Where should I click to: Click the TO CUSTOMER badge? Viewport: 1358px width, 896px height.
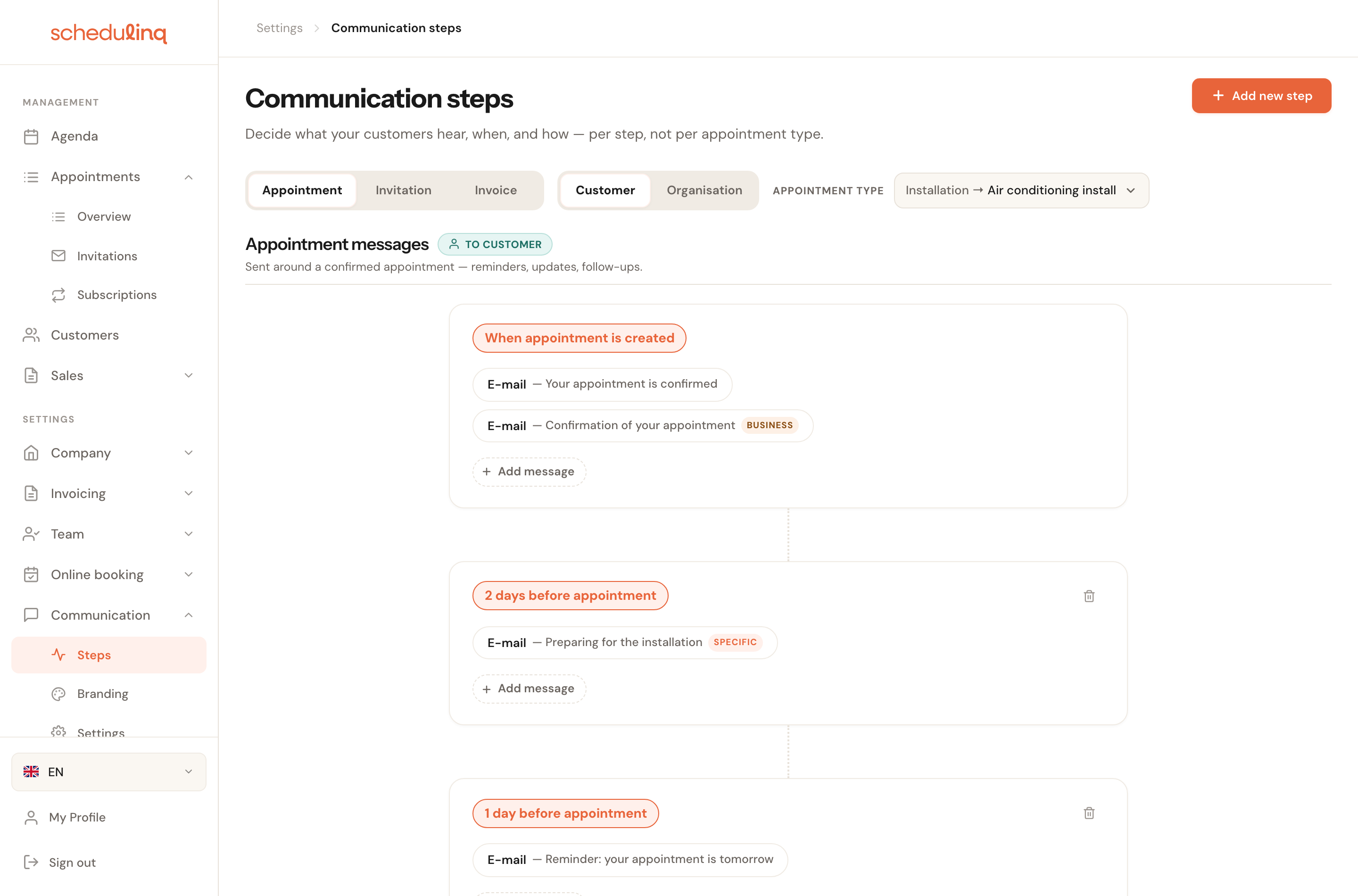pos(495,244)
